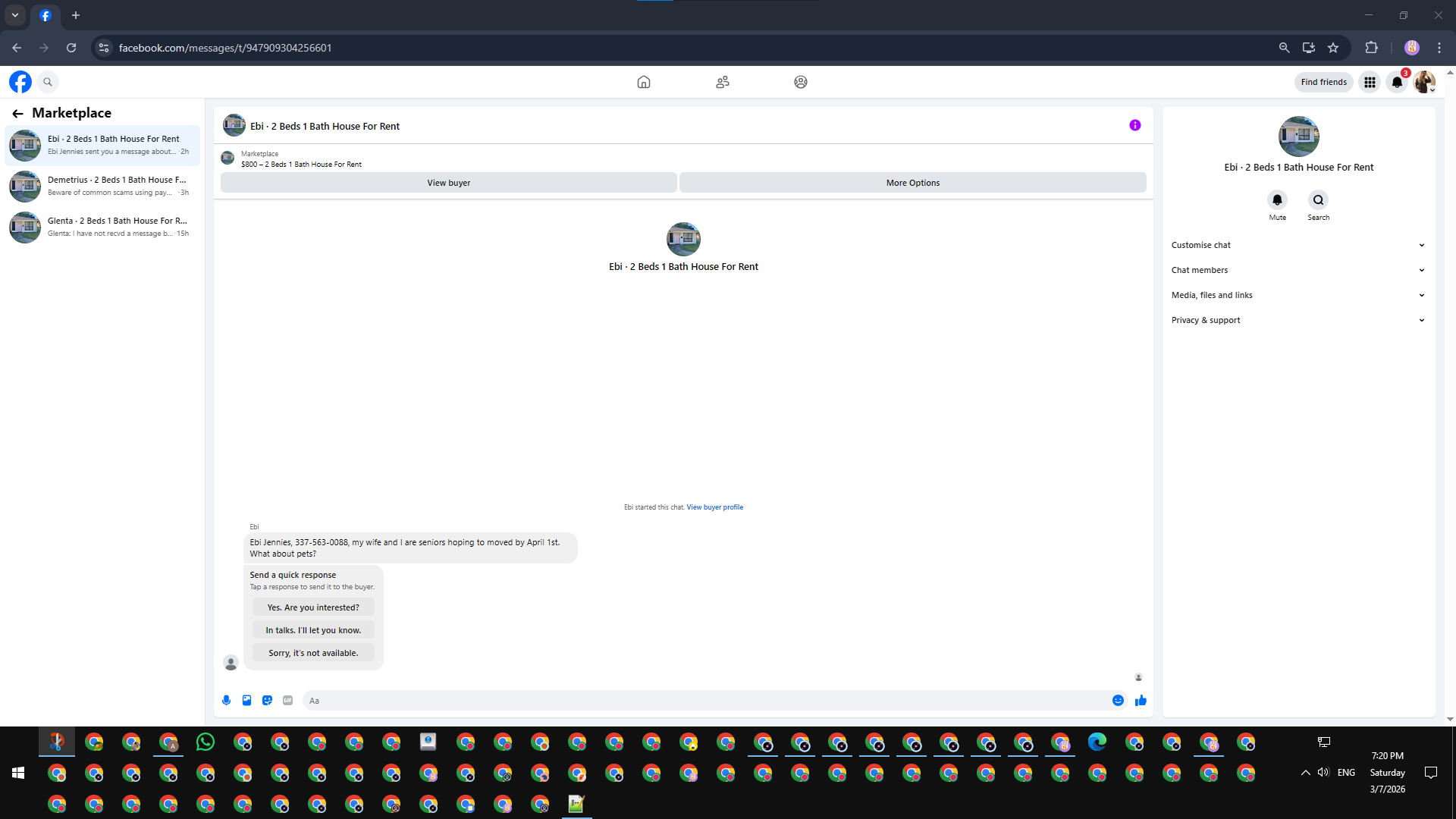
Task: Follow the View buyer profile link
Action: [715, 507]
